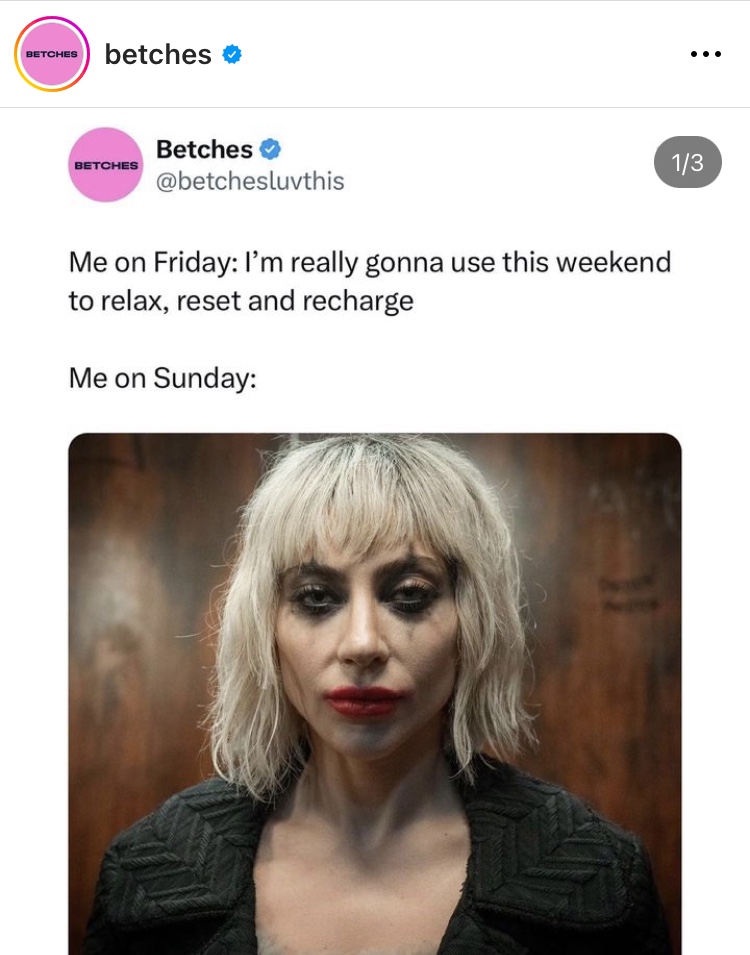Click the bold Betches display name

click(204, 149)
